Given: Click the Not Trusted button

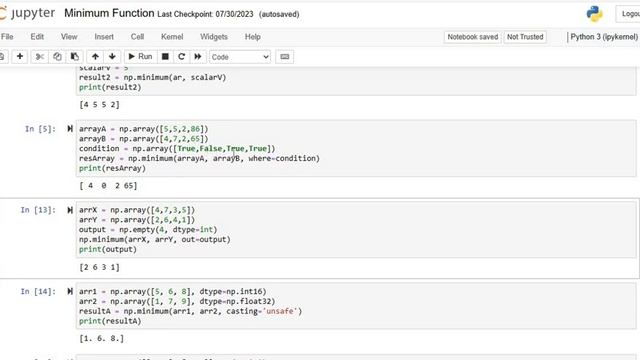Looking at the screenshot, I should [x=525, y=37].
